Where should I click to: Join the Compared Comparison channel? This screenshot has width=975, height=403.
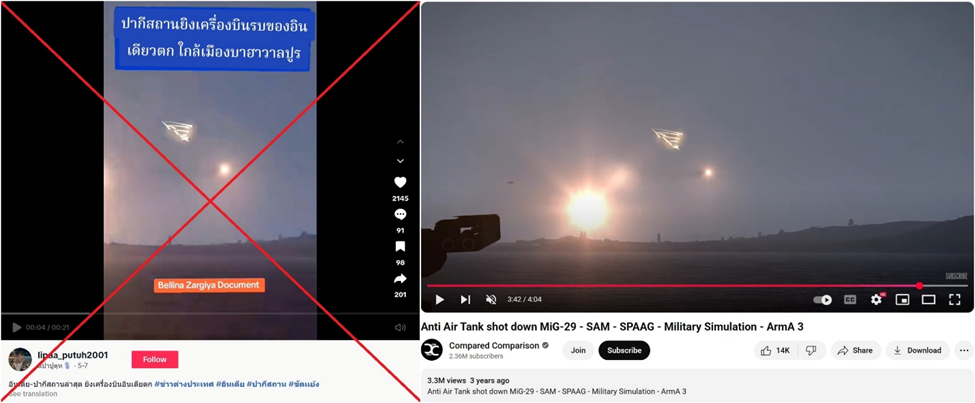tap(578, 350)
